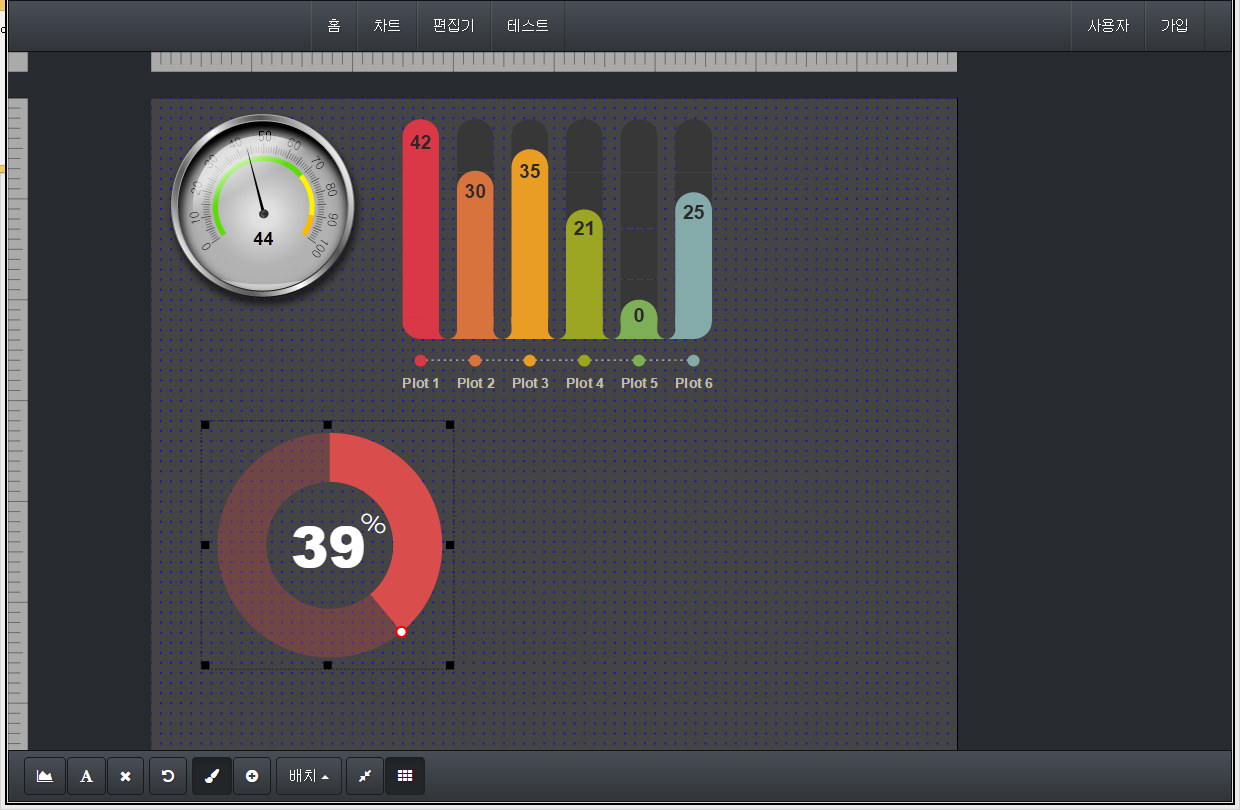Open the 홈 menu item
Image resolution: width=1240 pixels, height=810 pixels.
[334, 26]
